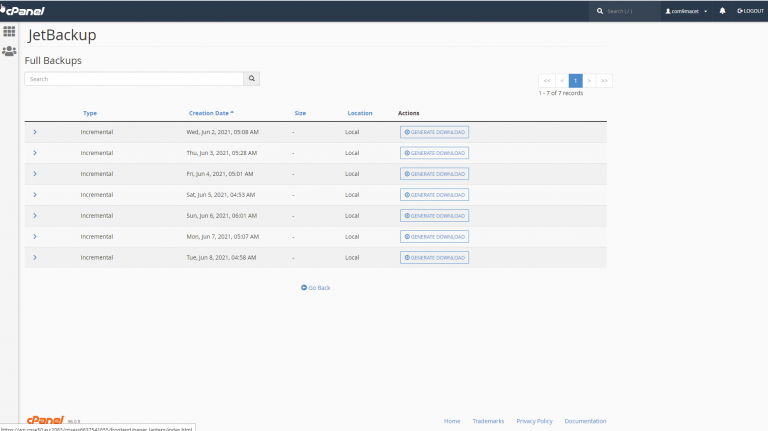Open the user account dropdown
The width and height of the screenshot is (768, 431).
click(686, 11)
